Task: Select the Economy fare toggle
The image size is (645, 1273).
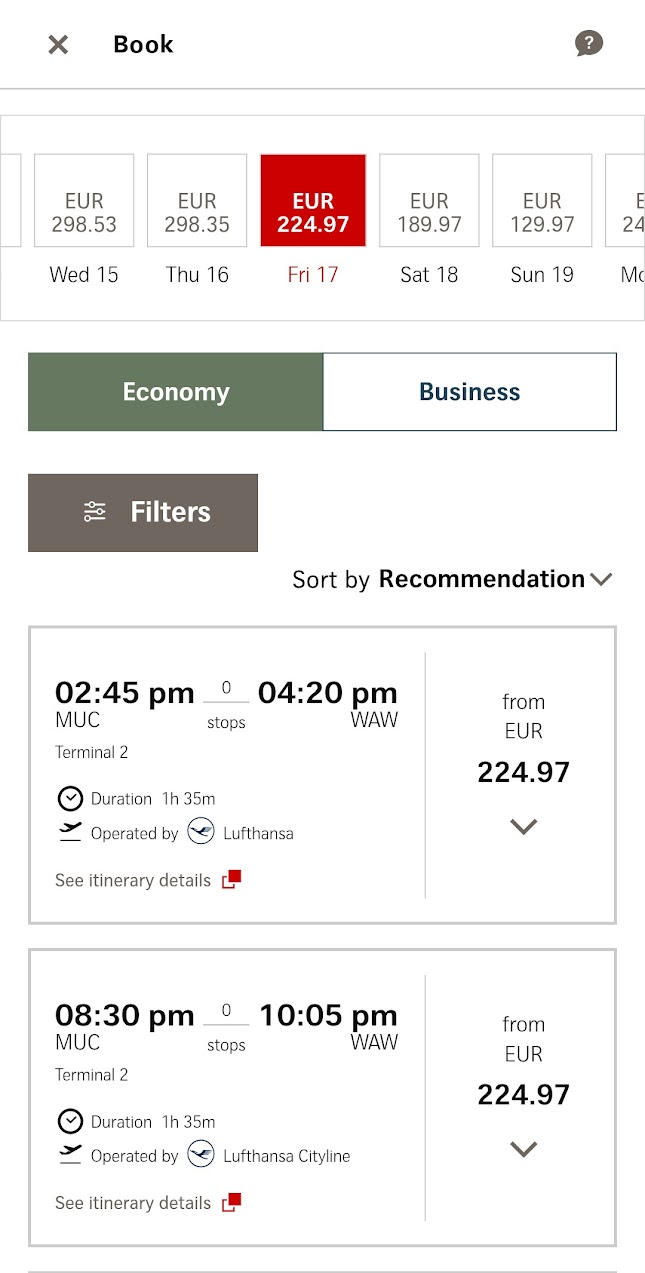Action: 175,391
